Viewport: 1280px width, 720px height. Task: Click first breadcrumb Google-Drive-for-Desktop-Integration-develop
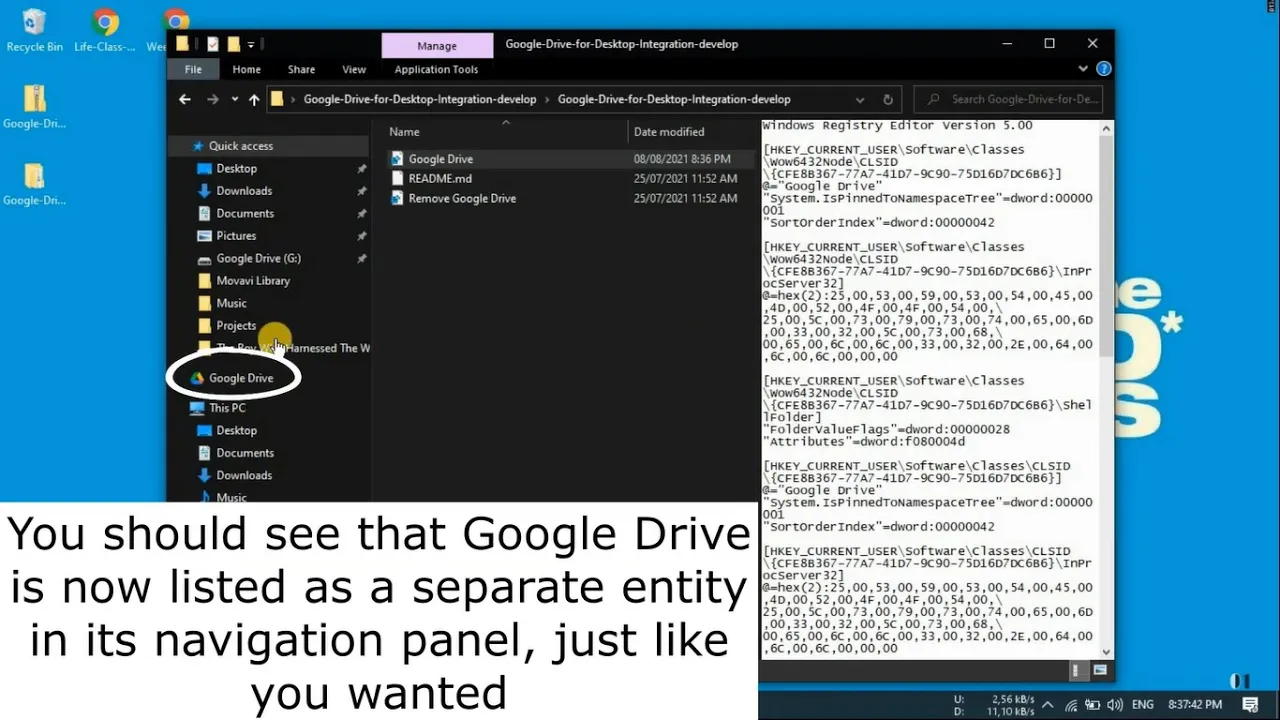tap(419, 99)
